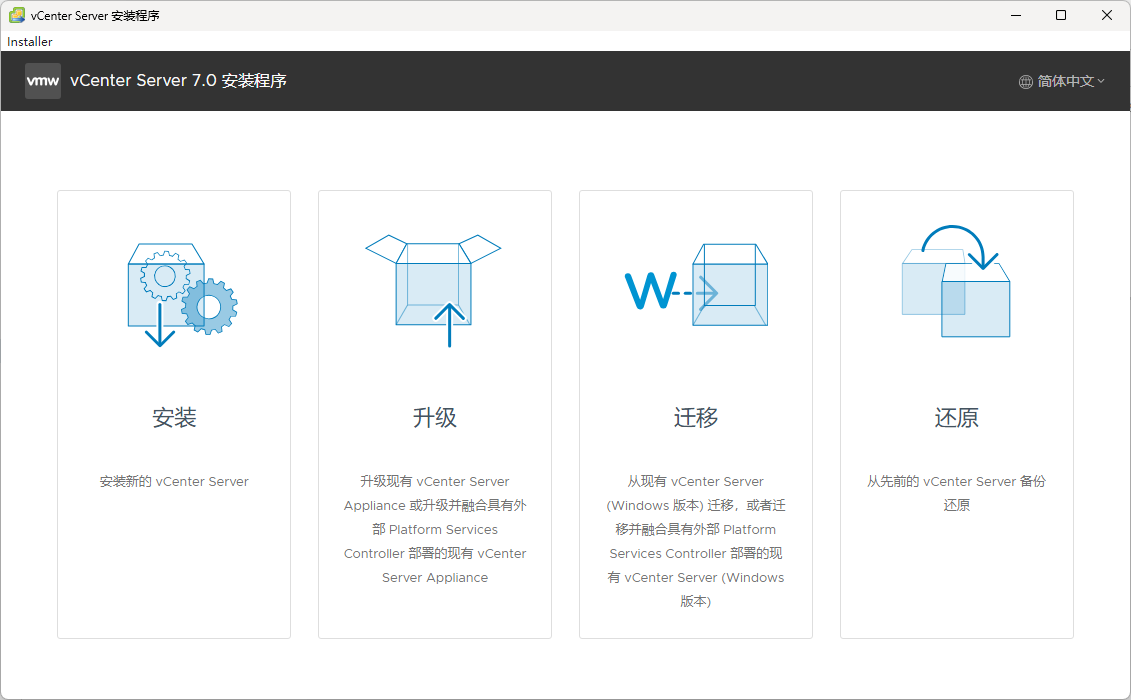Click the Migrate W arrow cube icon
1131x700 pixels.
[x=696, y=286]
